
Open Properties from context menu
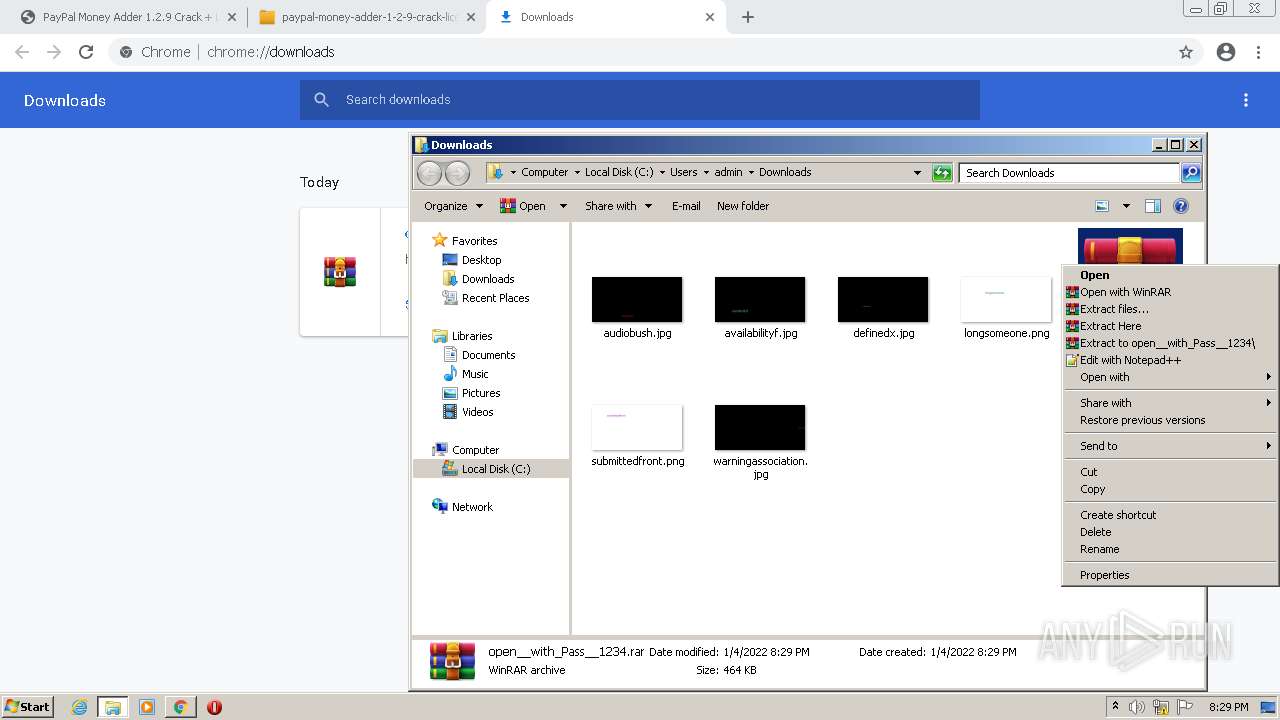tap(1170, 575)
